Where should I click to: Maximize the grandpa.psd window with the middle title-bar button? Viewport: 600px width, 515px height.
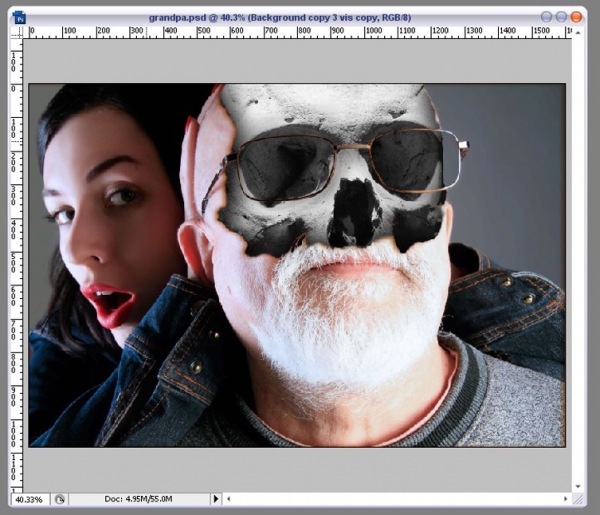[x=561, y=17]
